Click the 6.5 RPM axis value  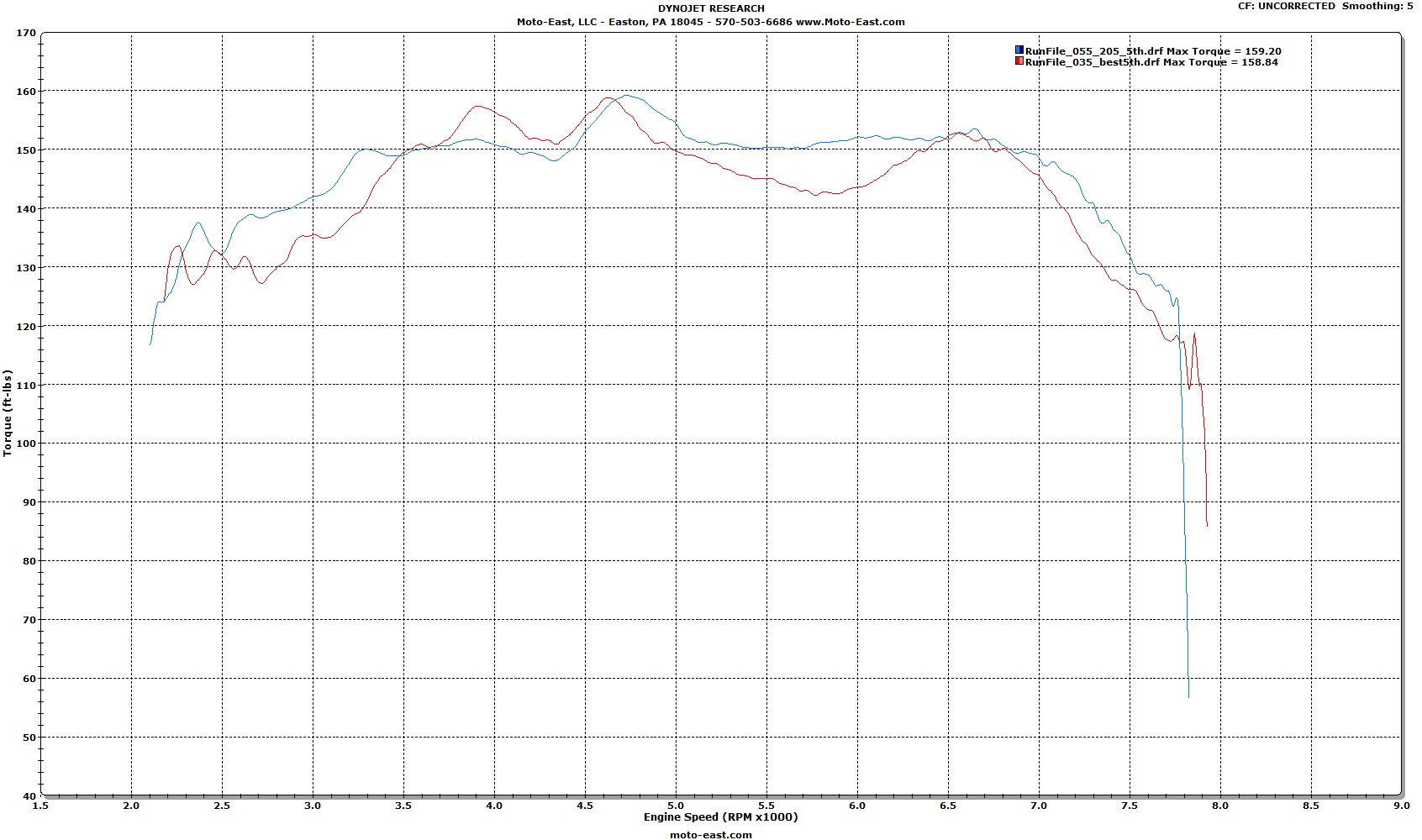pyautogui.click(x=948, y=806)
